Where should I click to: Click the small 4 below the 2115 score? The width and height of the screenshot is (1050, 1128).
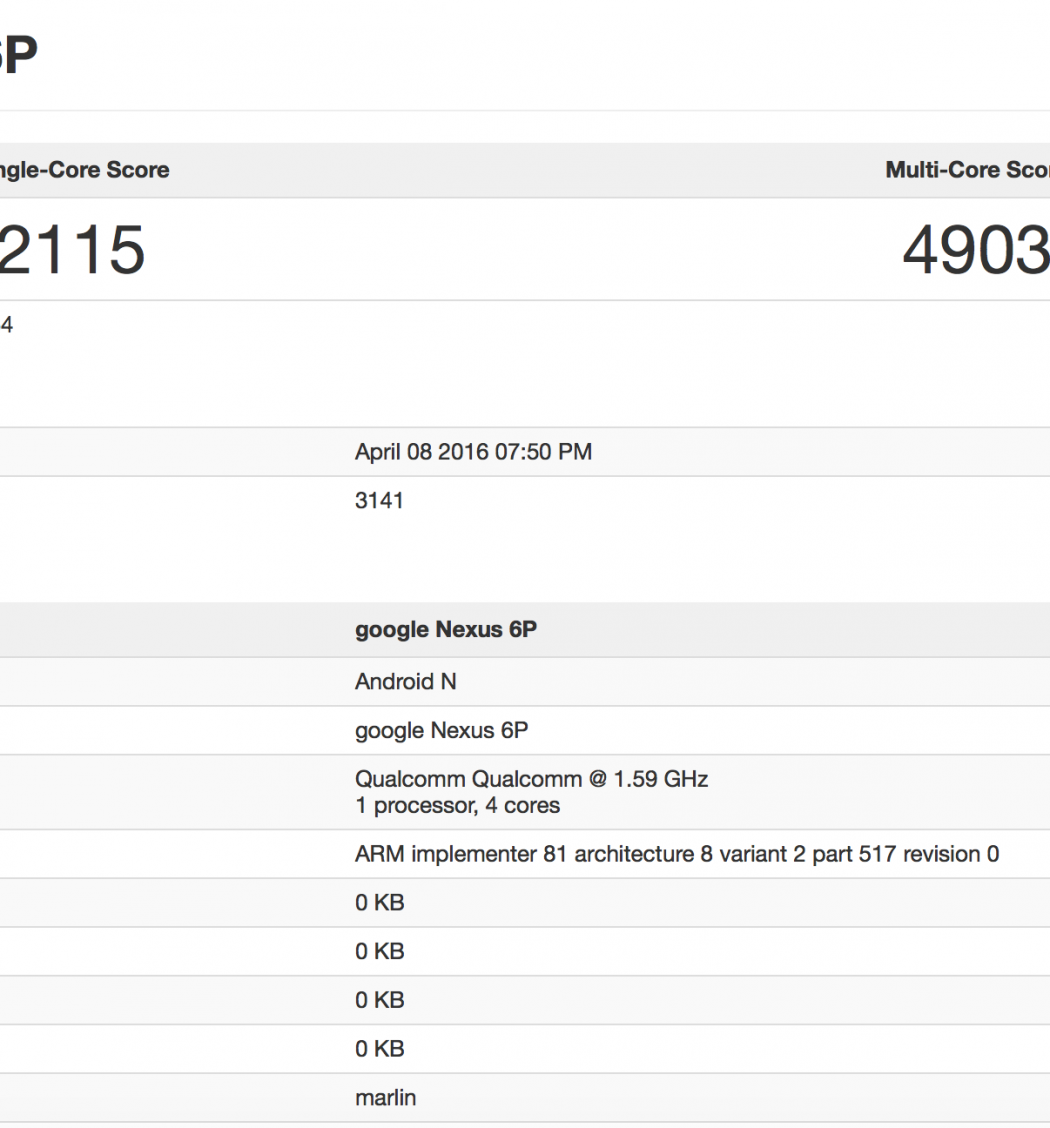point(7,324)
